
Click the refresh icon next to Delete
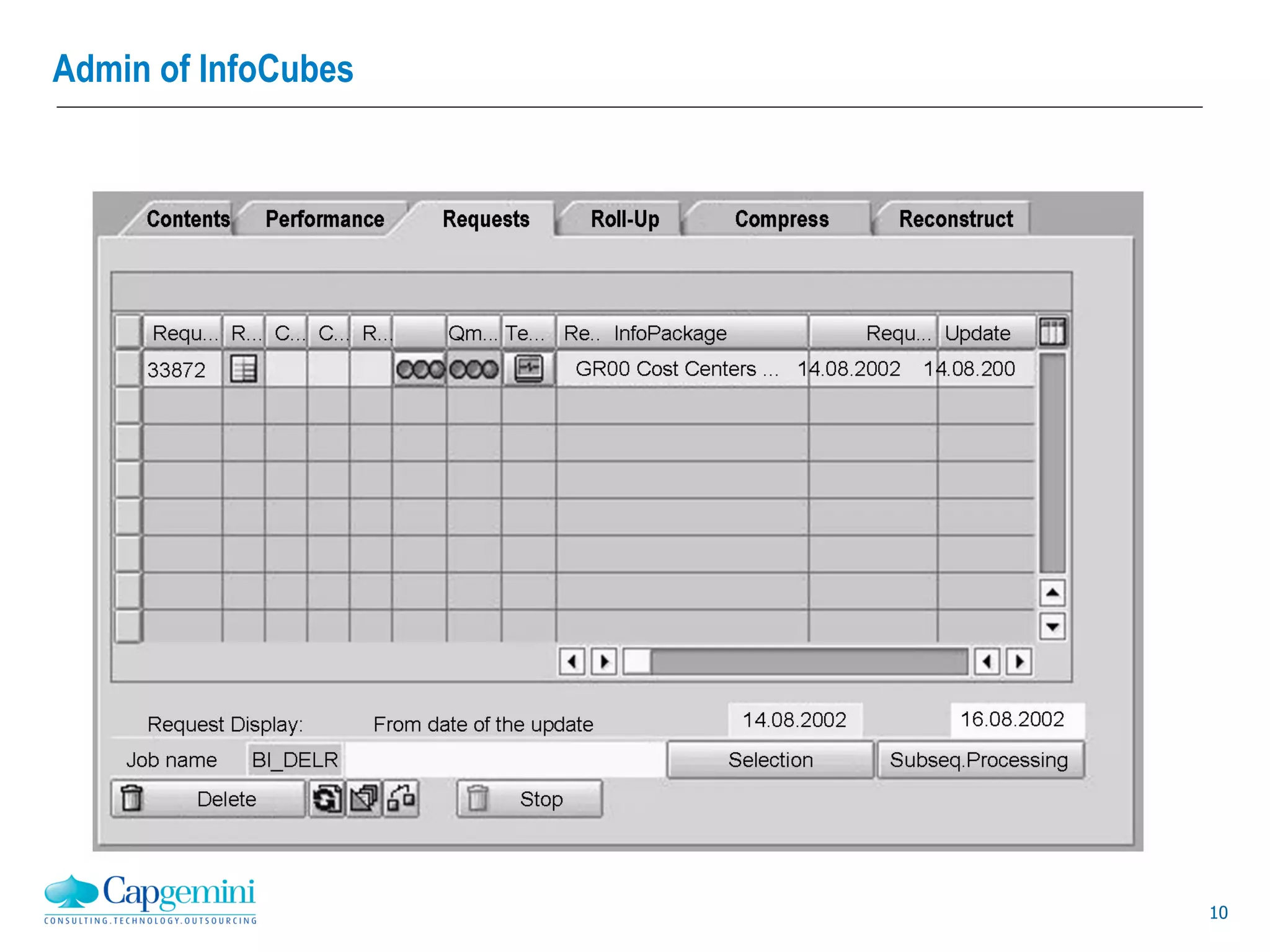327,798
